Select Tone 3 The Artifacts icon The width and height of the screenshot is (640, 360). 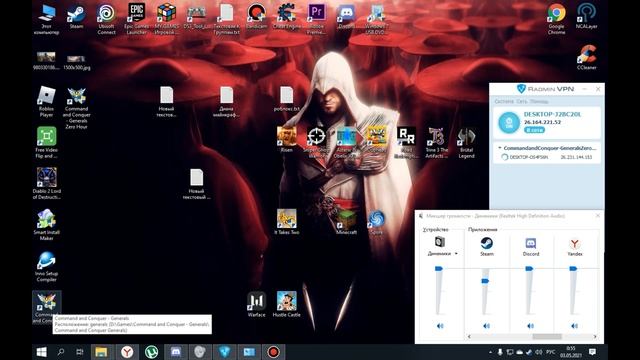(x=436, y=142)
